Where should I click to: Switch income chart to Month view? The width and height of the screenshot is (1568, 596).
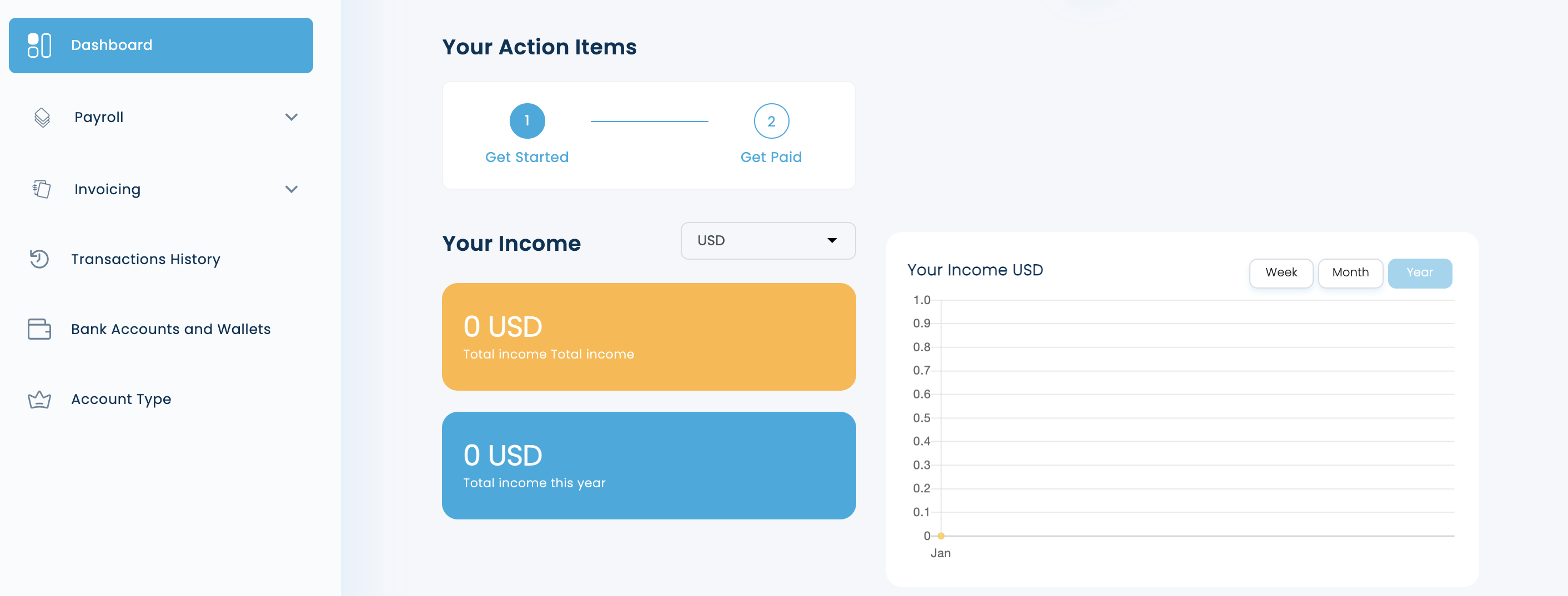[1349, 273]
